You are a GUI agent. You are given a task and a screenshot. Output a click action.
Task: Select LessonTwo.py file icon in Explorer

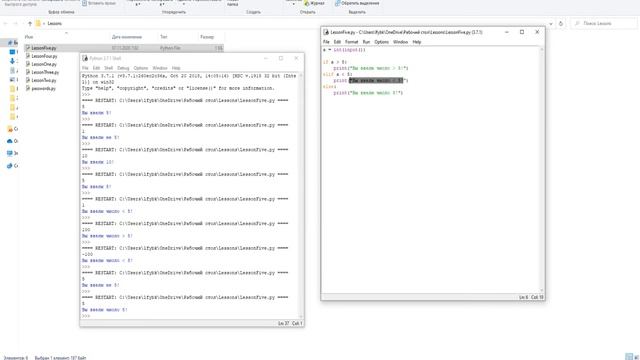click(x=28, y=80)
